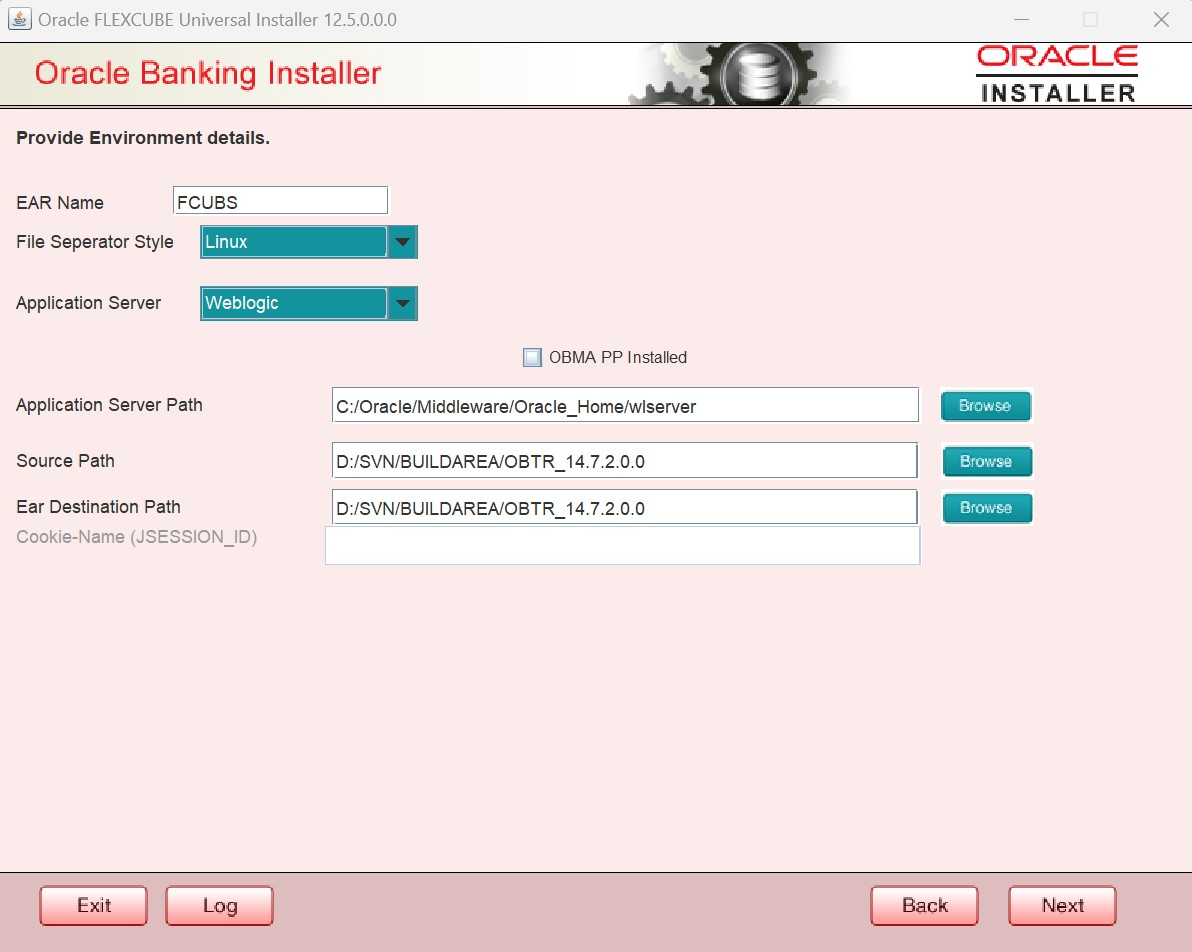This screenshot has height=952, width=1192.
Task: Click the "Oracle Banking Installer" title text
Action: coord(208,73)
